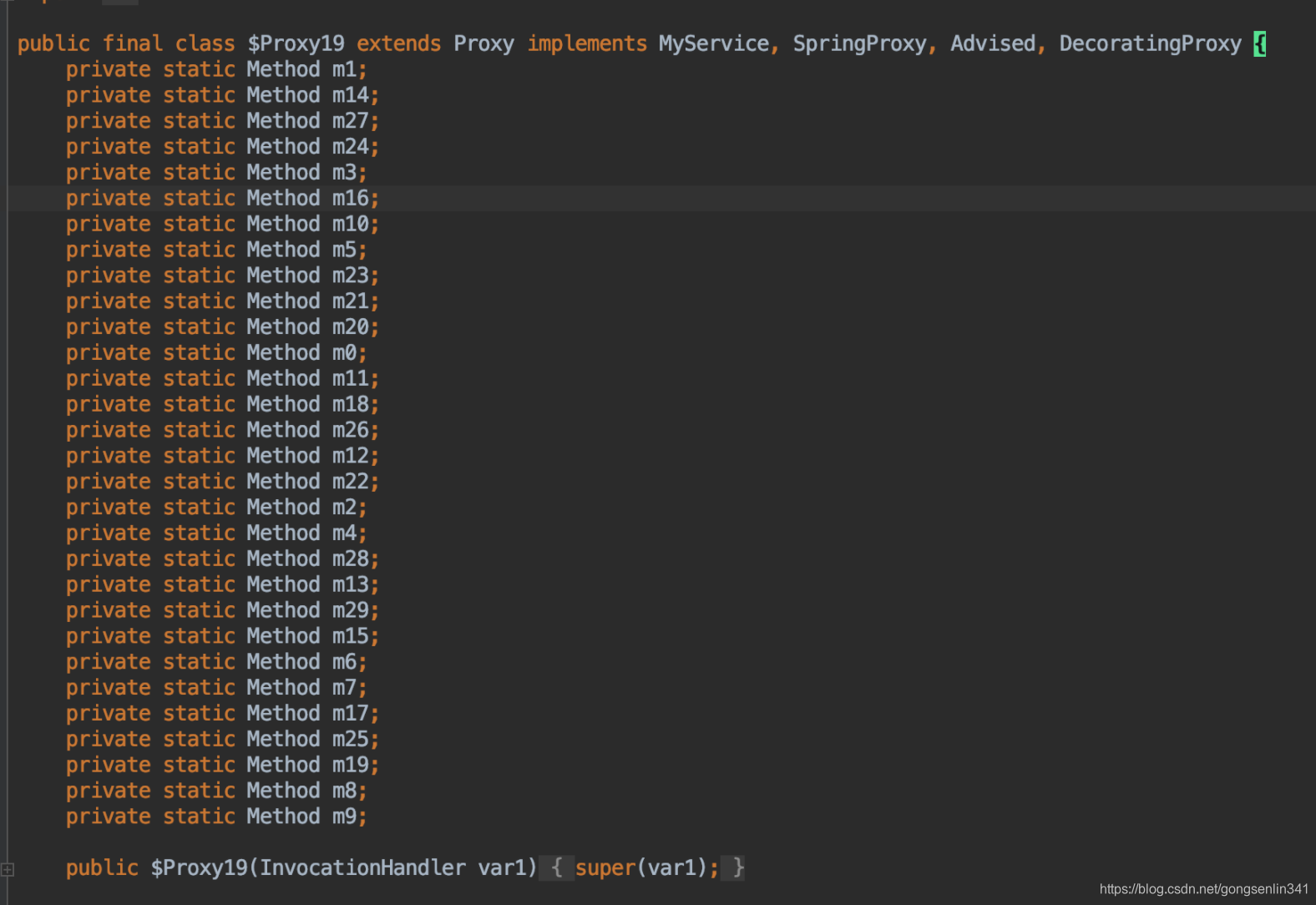The image size is (1316, 905).
Task: Click field m6
Action: click(344, 662)
